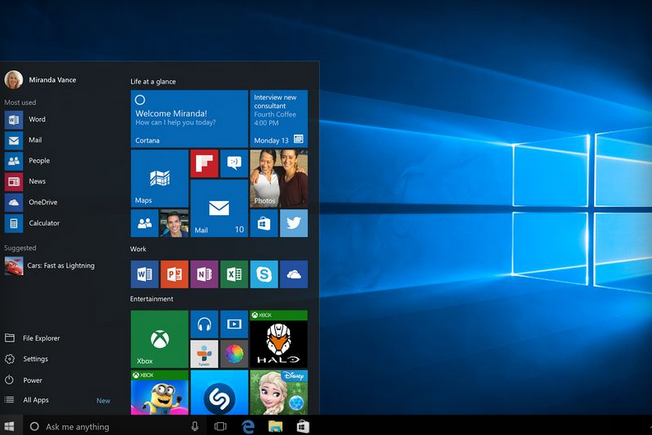652x435 pixels.
Task: Expand the All Apps list
Action: click(36, 400)
